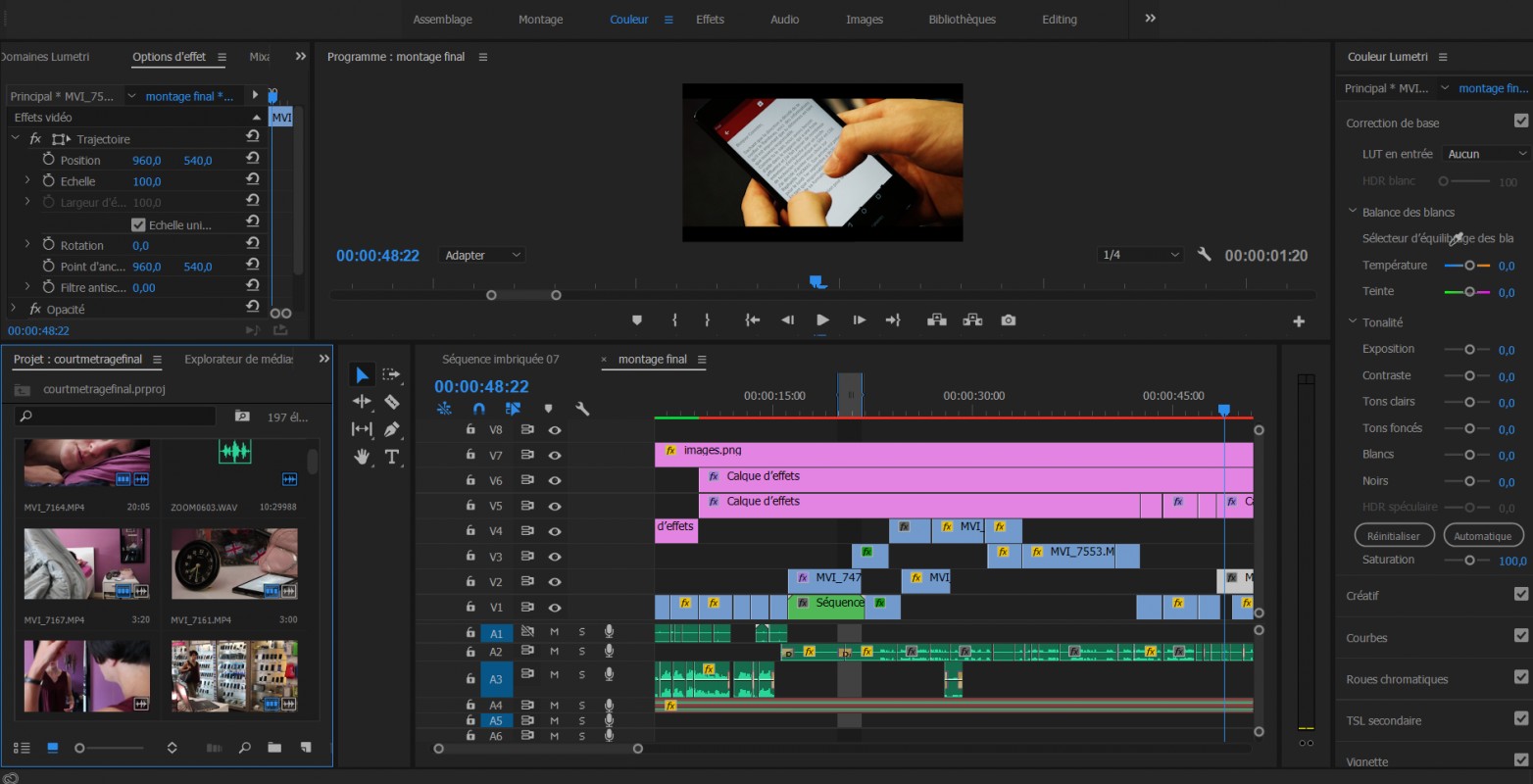Switch to Effets workspace

(710, 20)
